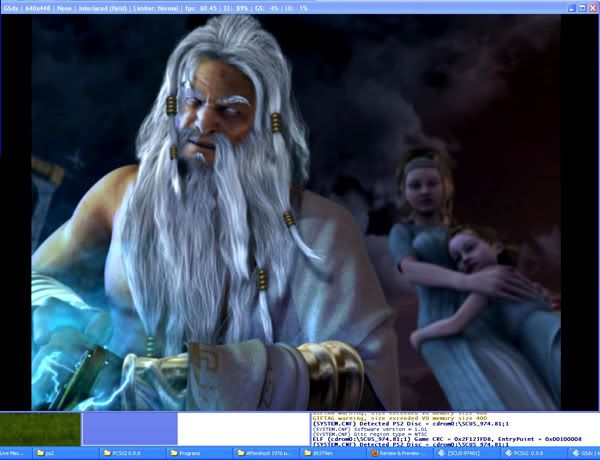The image size is (600, 460).
Task: Switch to the Review & Preview browser taskbar button
Action: (x=400, y=453)
